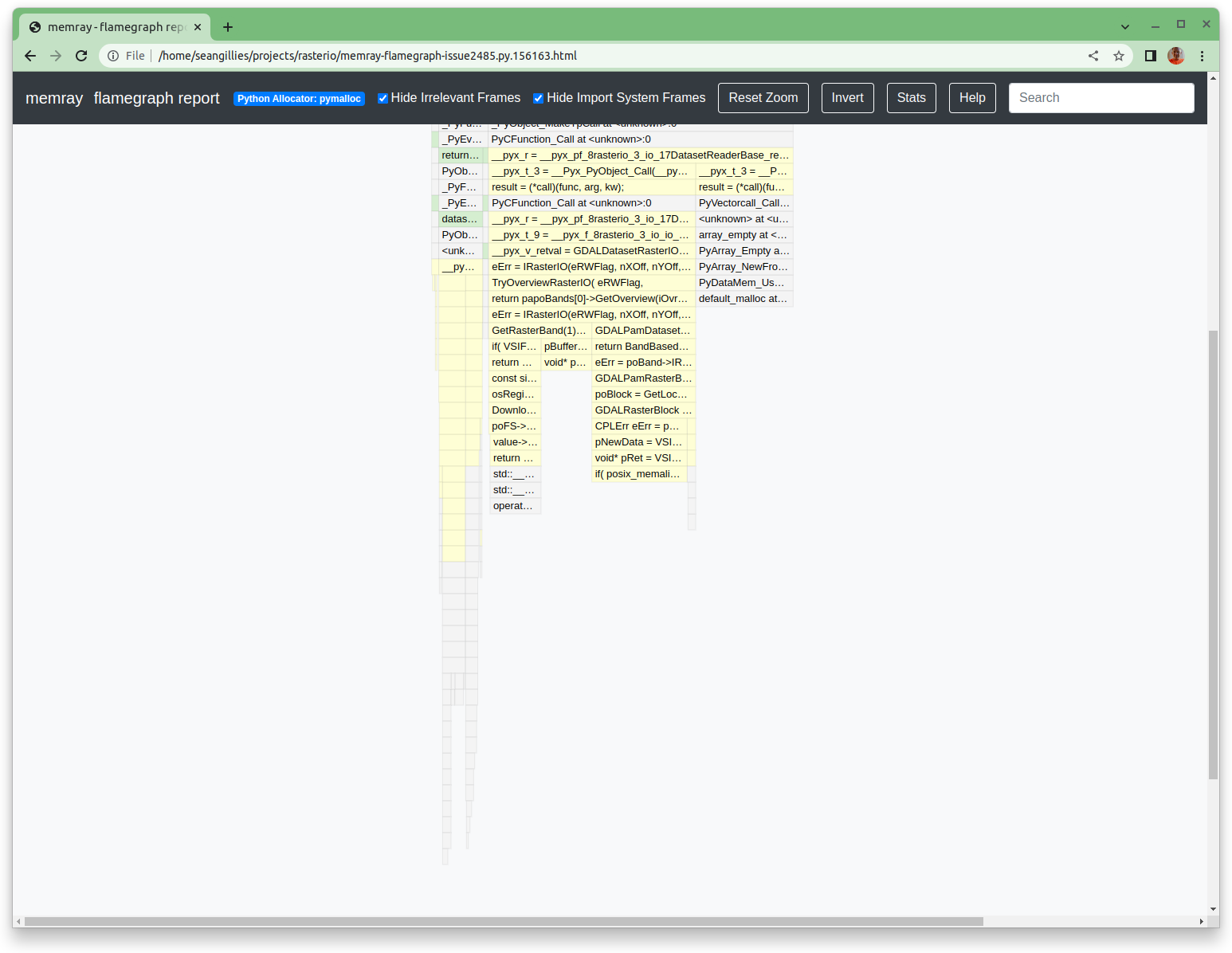Reload the flamegraph report page

click(x=81, y=56)
